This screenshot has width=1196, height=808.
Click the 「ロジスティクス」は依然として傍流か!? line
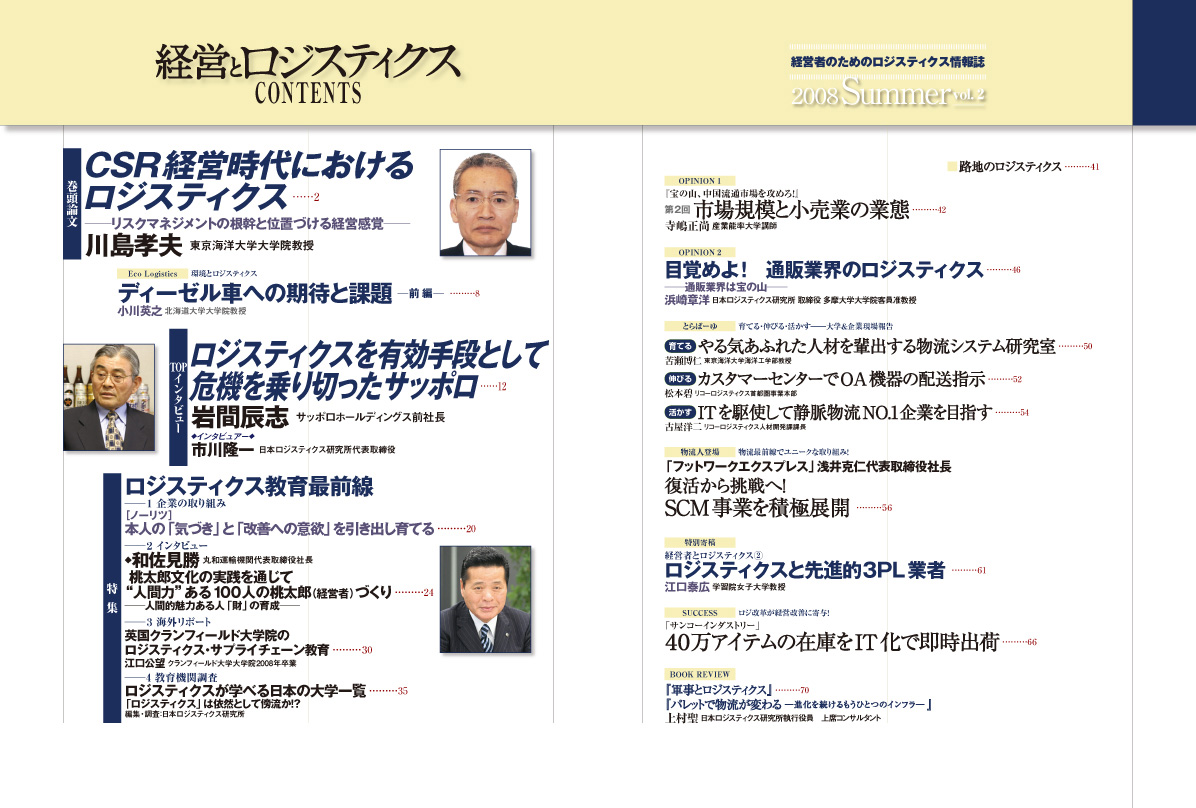click(212, 703)
